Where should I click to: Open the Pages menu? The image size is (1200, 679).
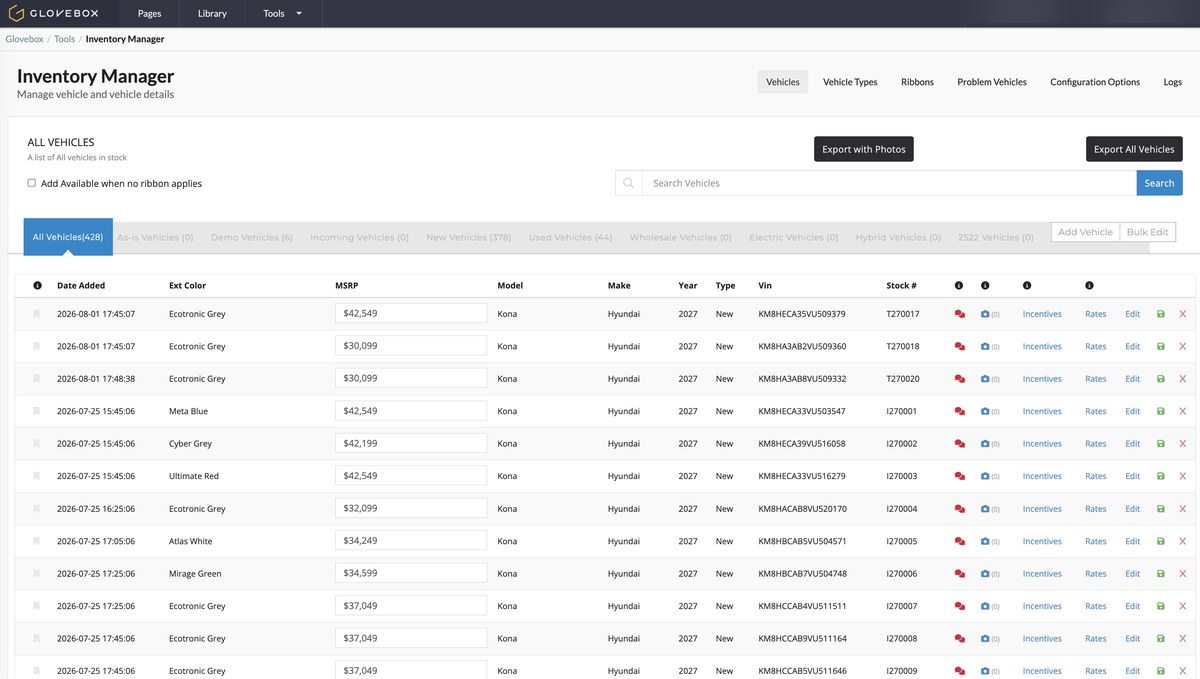pos(149,14)
